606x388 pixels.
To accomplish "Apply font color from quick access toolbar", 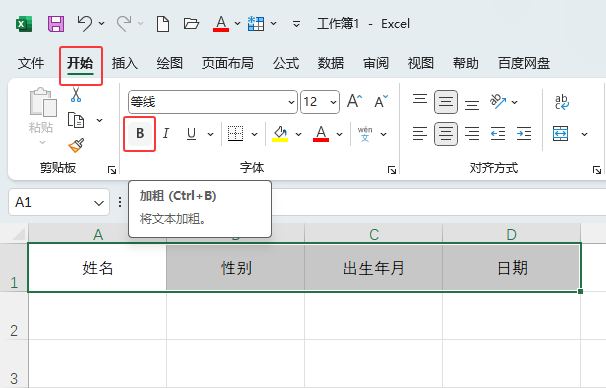I will click(x=221, y=24).
